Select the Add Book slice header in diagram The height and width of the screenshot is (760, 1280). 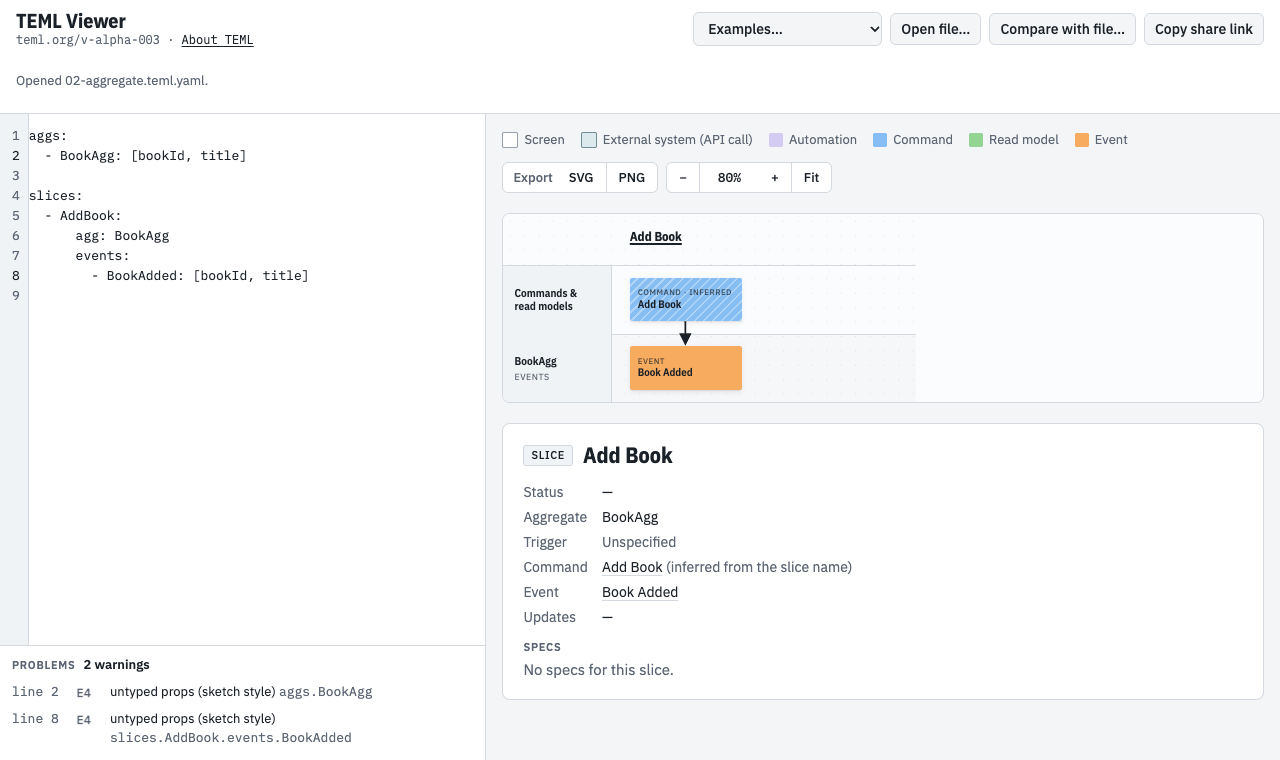656,237
